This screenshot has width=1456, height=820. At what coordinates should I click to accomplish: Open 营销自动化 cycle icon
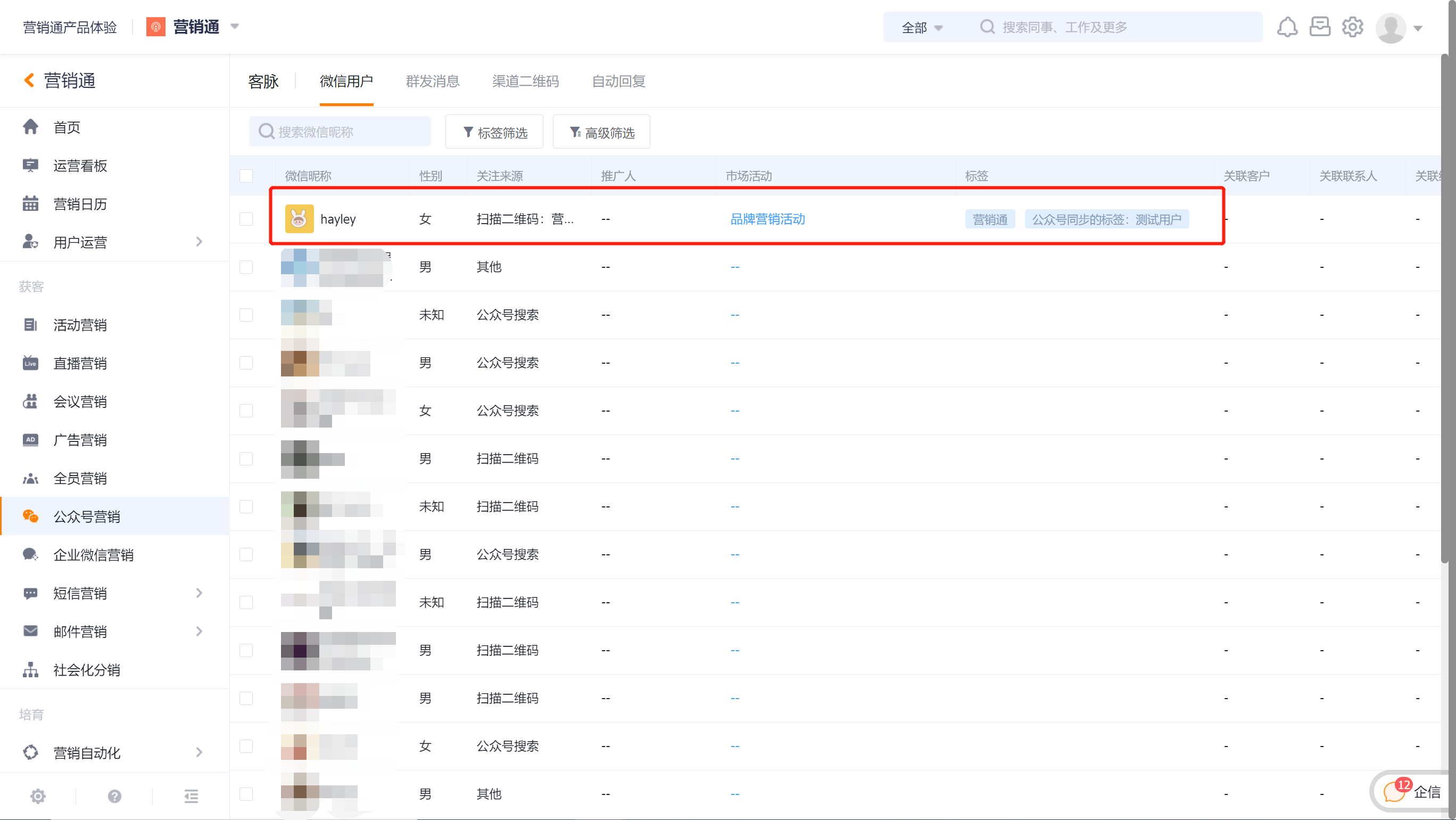click(30, 753)
